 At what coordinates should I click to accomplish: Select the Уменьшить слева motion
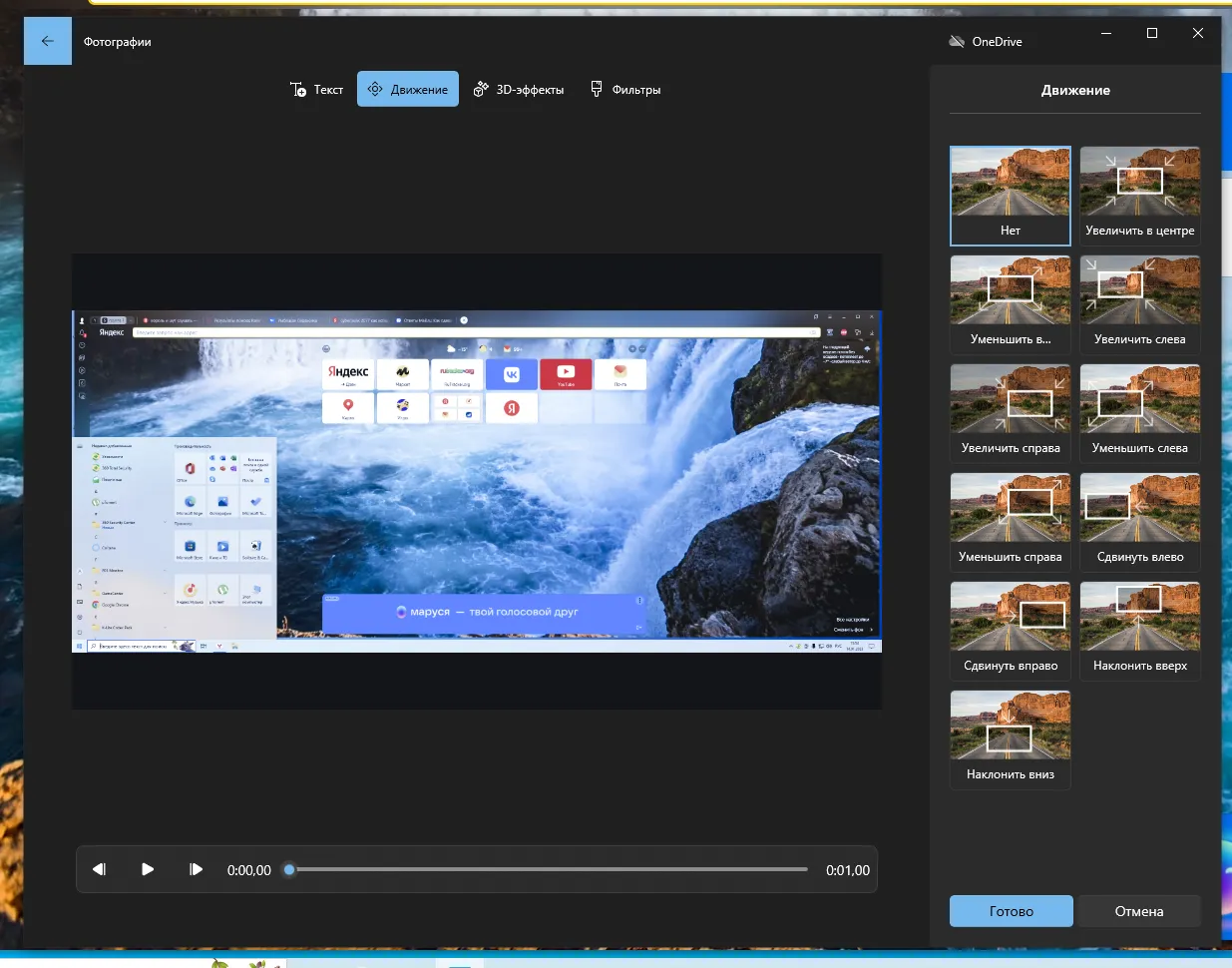1139,413
